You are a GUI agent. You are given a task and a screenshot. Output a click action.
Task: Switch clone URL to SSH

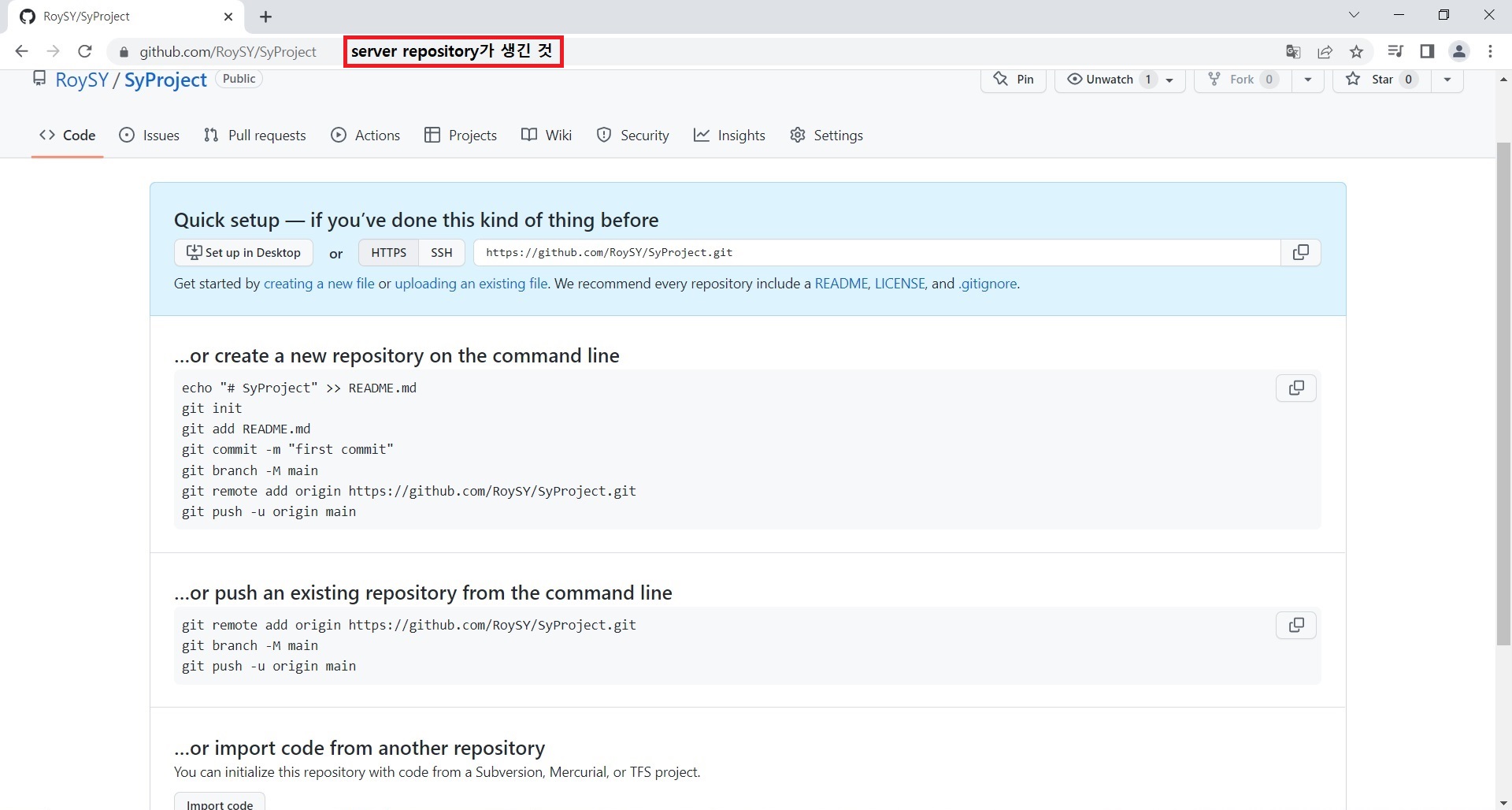point(442,252)
